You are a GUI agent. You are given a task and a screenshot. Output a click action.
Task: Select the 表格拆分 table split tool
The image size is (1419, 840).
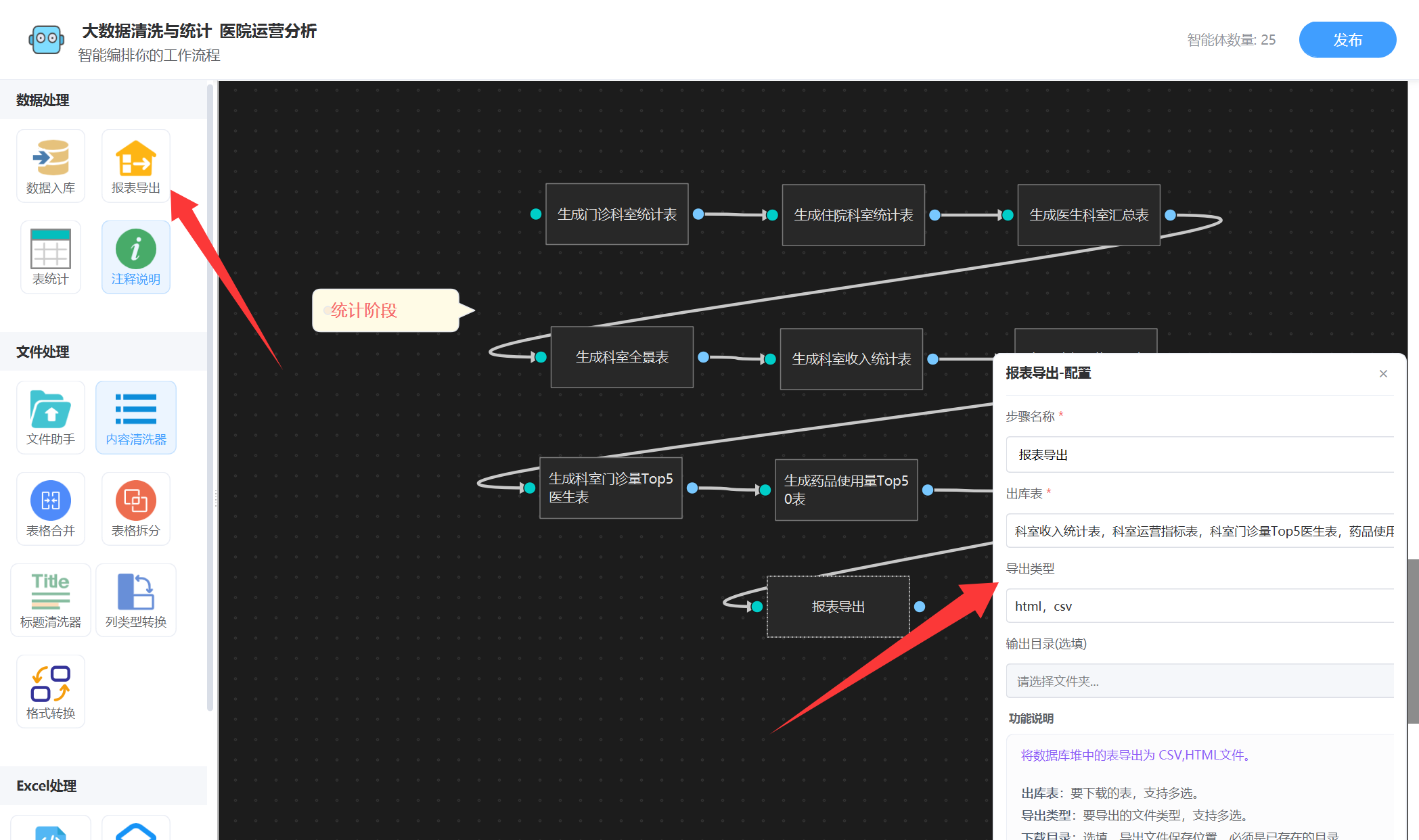[136, 509]
